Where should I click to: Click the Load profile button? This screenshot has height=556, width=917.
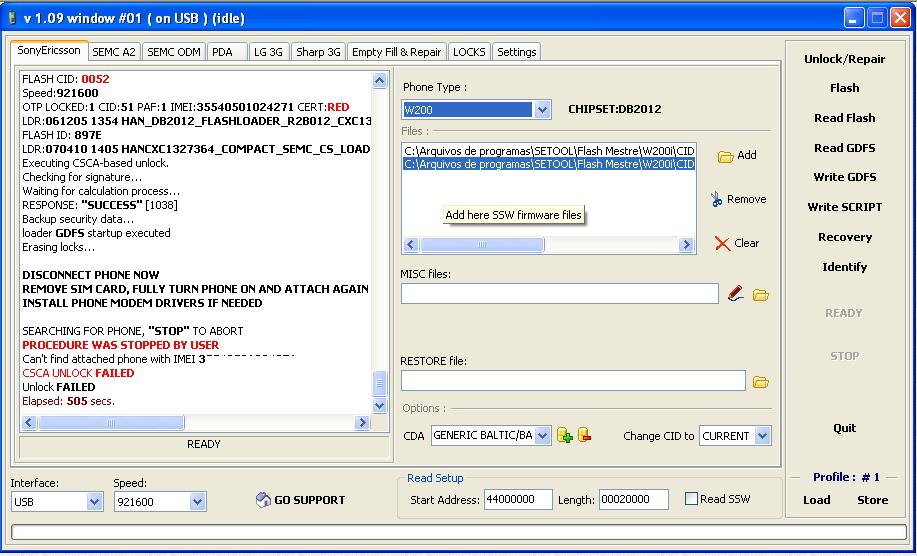coord(816,500)
